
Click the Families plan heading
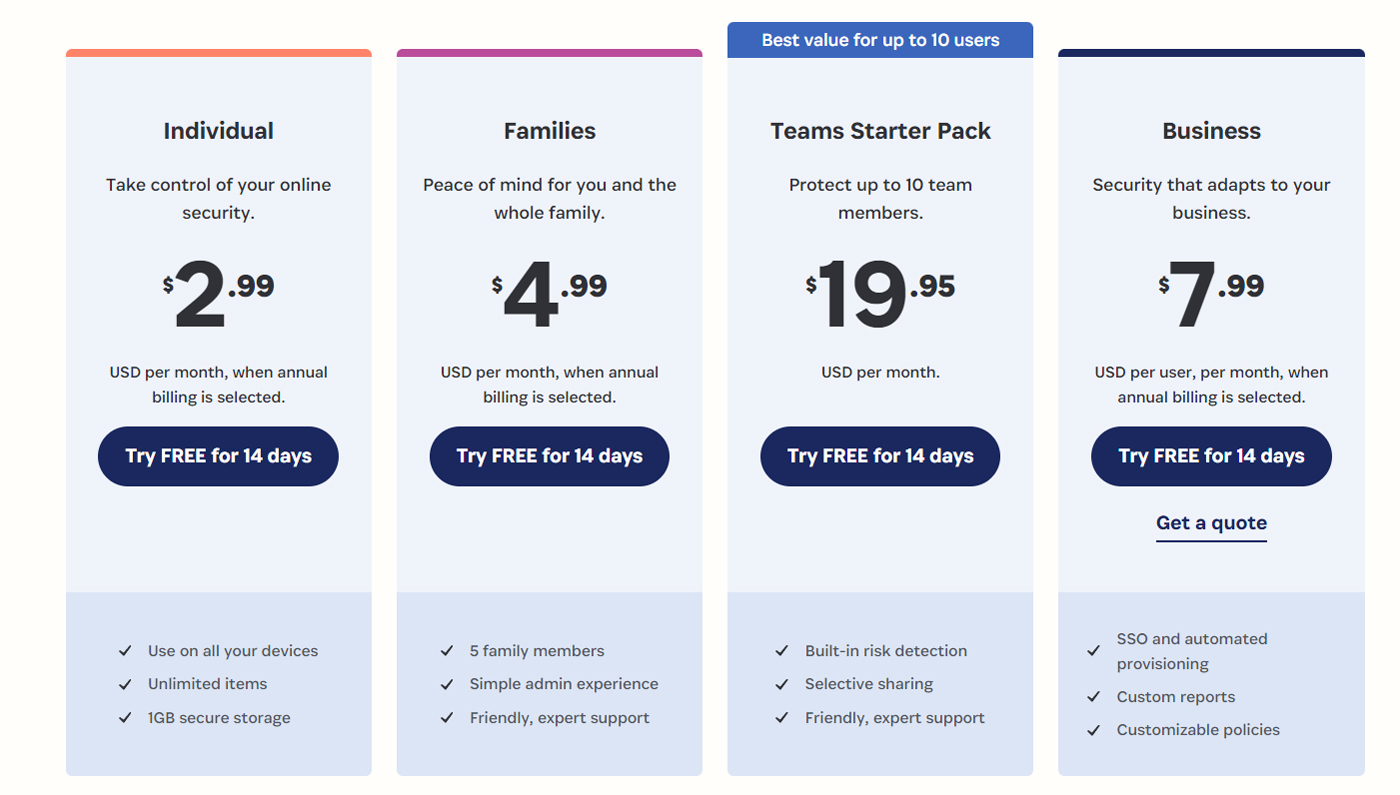pos(549,131)
